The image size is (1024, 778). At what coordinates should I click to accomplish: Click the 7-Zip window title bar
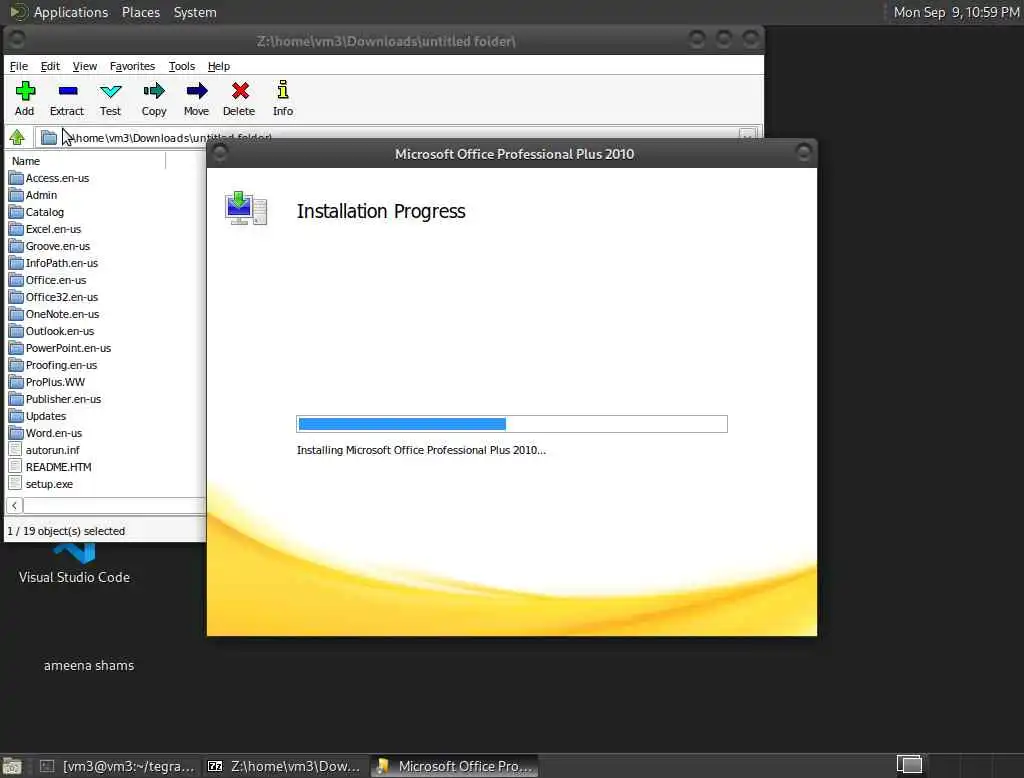point(385,41)
